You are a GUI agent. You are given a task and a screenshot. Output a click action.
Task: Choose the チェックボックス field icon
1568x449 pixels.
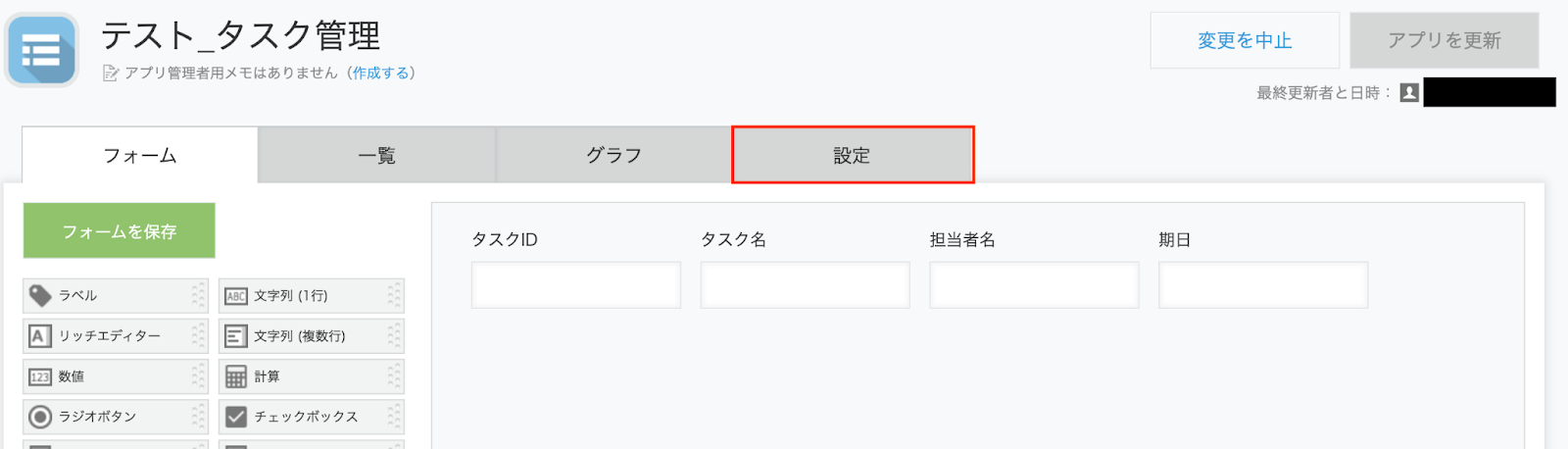point(236,417)
